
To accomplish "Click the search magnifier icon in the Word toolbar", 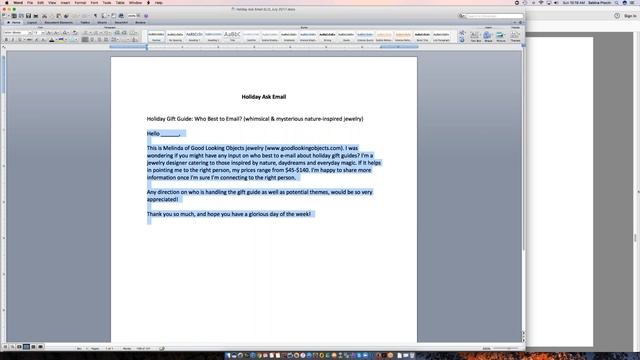I will tap(461, 16).
